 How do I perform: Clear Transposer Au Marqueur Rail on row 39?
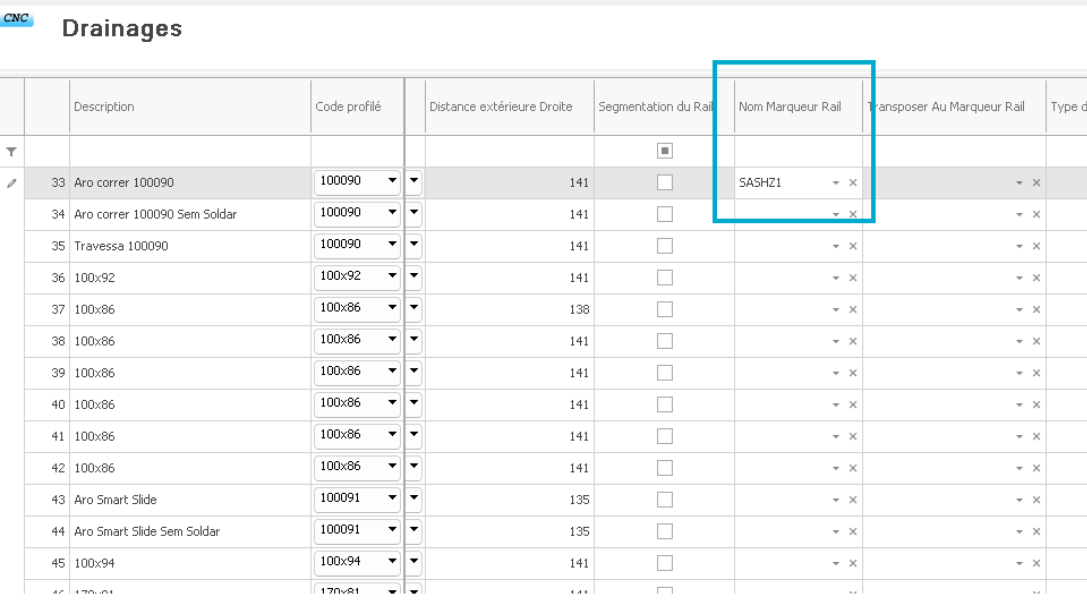[1036, 373]
